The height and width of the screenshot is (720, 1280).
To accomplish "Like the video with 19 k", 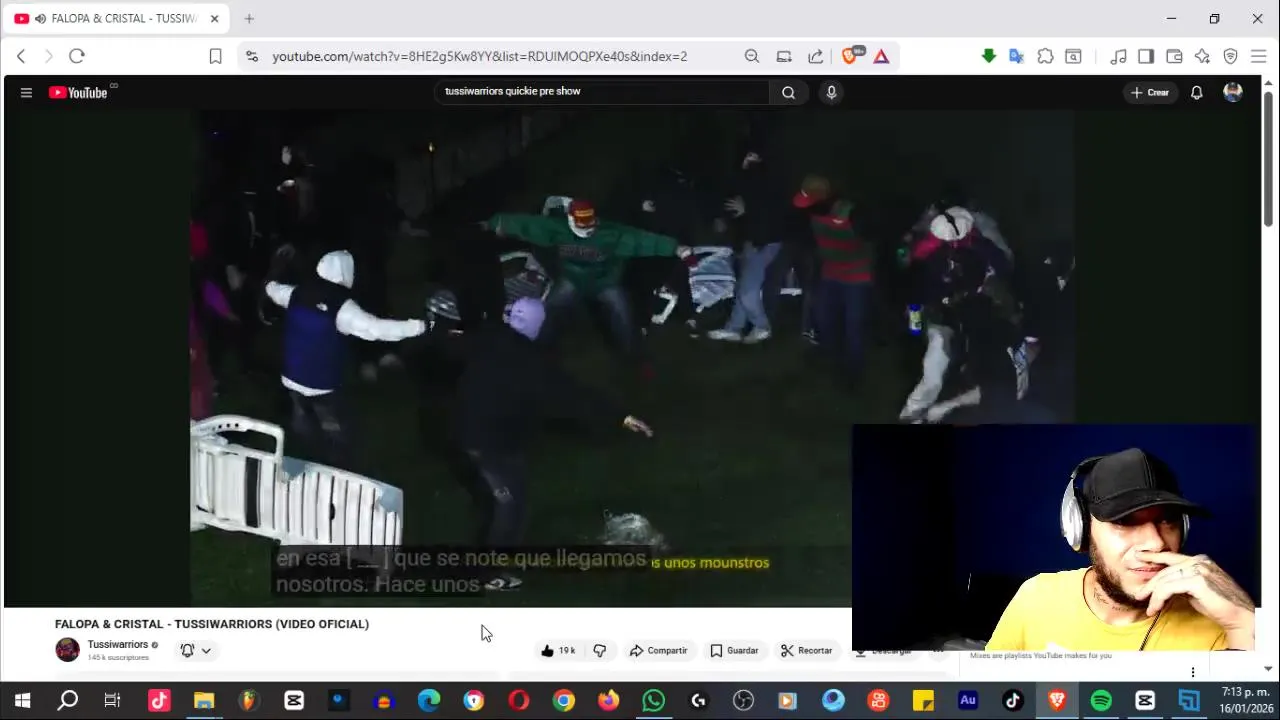I will point(558,650).
